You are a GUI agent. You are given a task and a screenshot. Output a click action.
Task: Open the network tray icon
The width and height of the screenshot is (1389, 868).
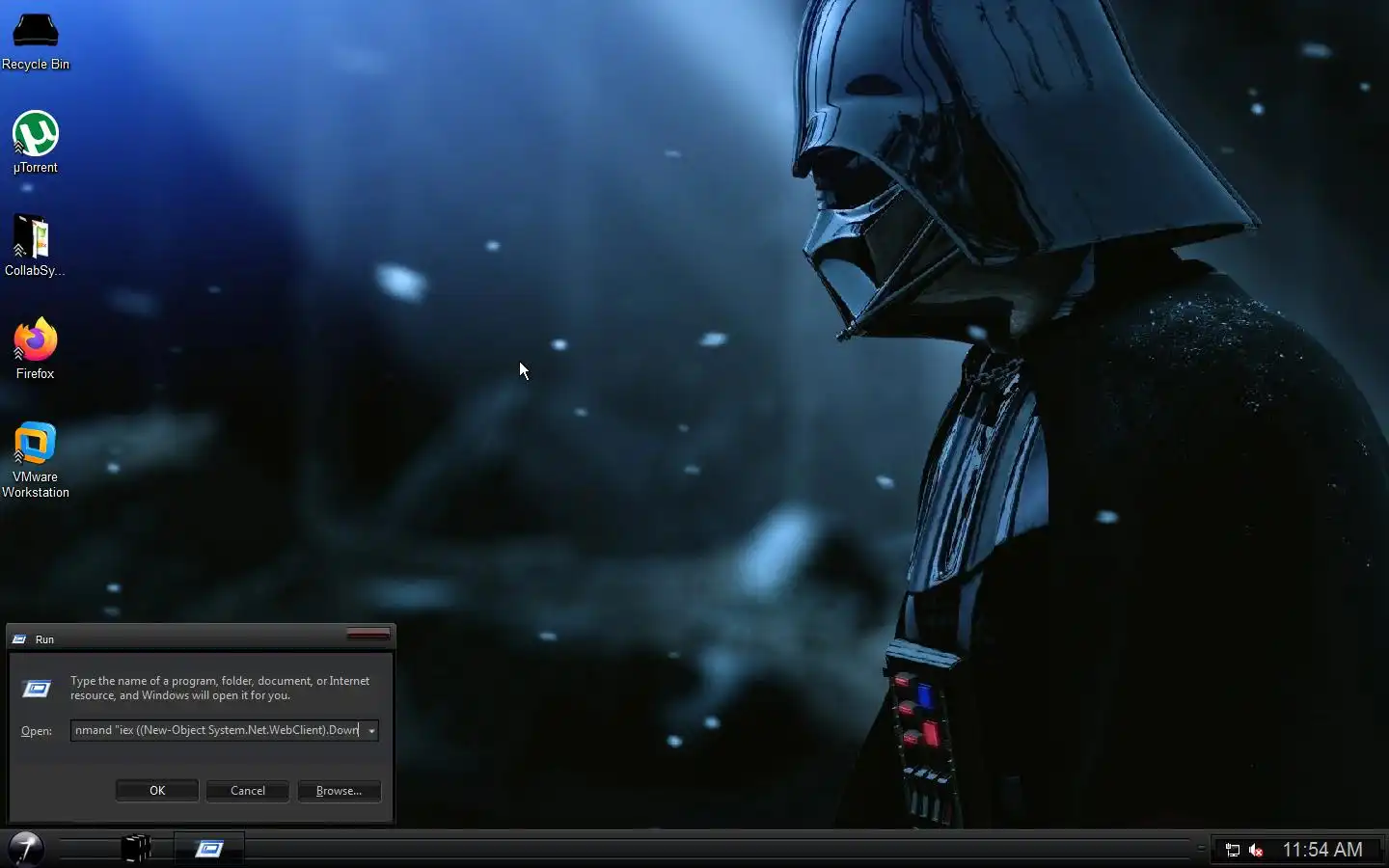[1232, 850]
